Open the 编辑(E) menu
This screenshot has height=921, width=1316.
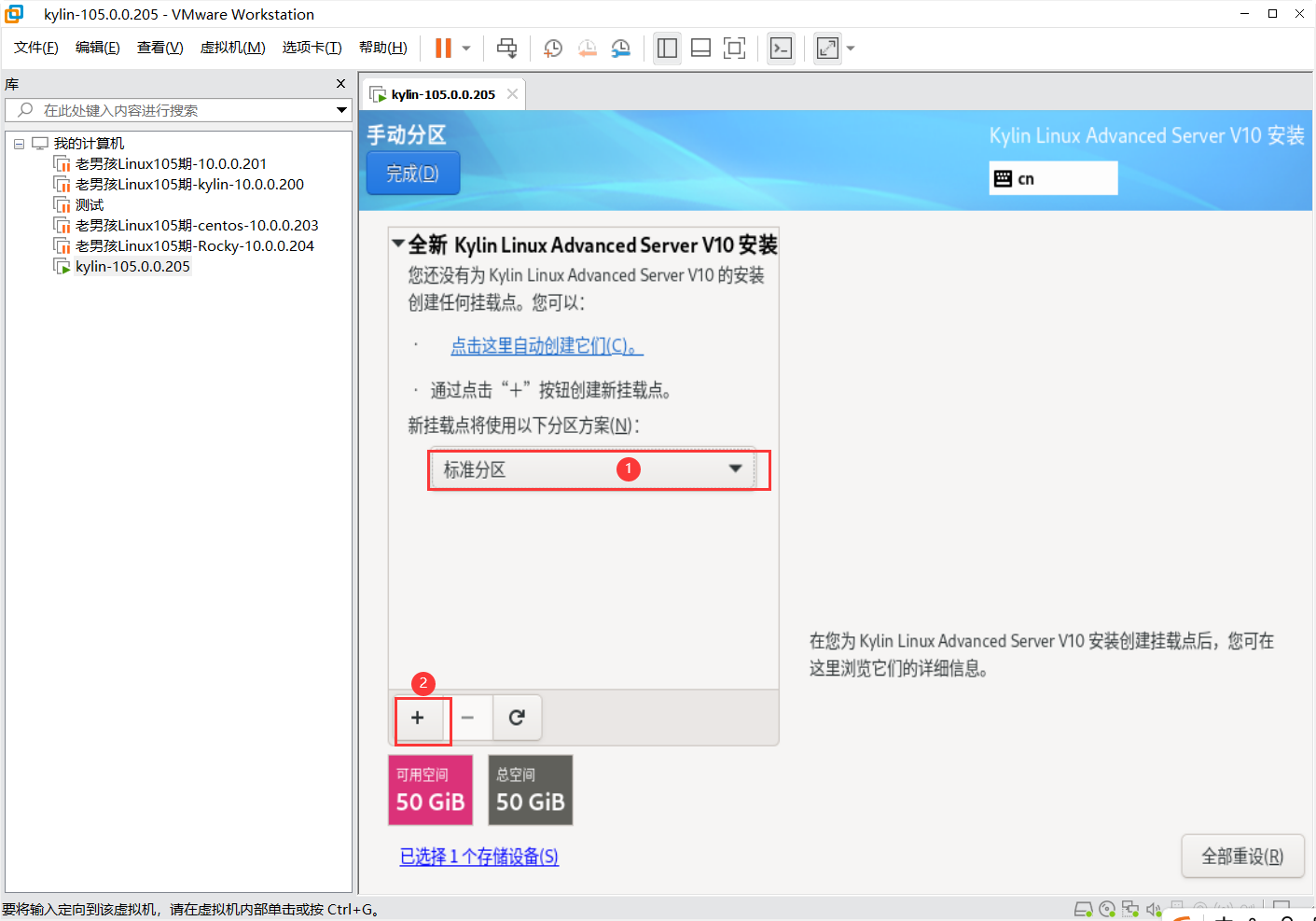tap(98, 48)
